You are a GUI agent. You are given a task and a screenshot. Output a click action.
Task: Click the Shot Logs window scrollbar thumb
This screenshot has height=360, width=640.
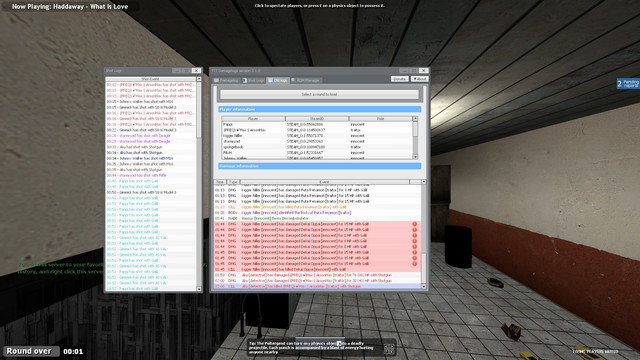coord(199,110)
